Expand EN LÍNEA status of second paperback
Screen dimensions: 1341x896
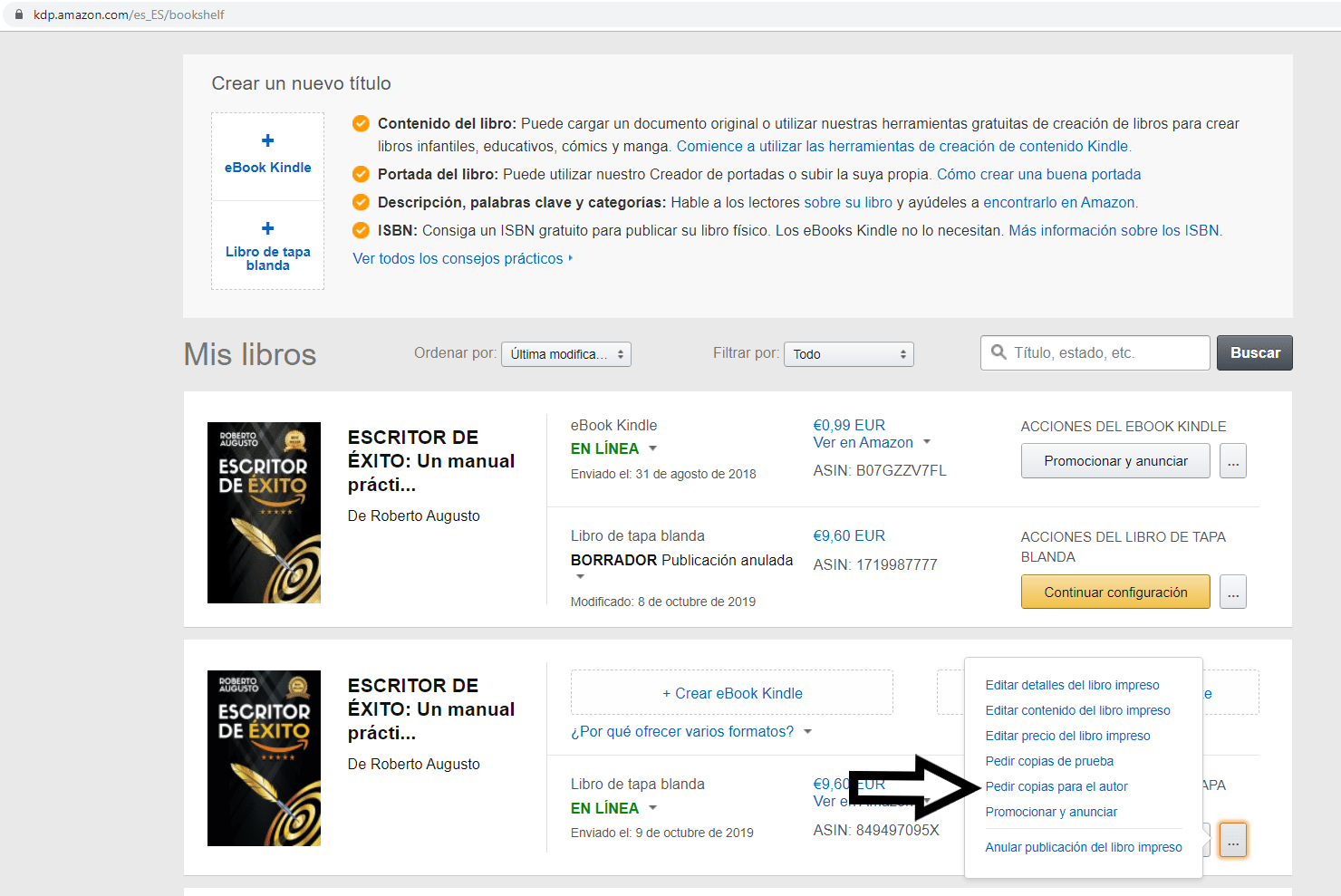[653, 808]
